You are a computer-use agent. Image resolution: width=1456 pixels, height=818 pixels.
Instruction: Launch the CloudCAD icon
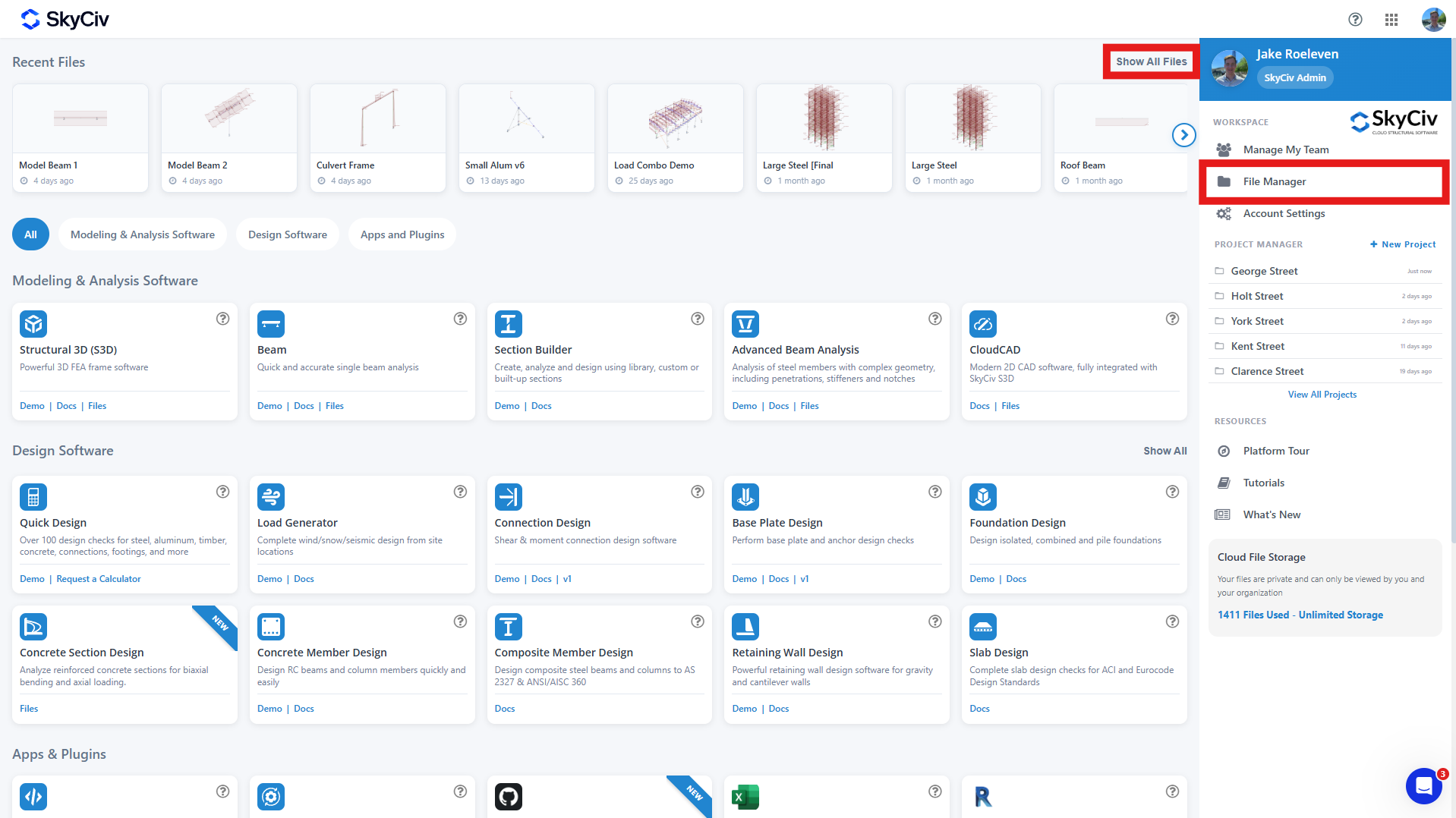point(983,324)
